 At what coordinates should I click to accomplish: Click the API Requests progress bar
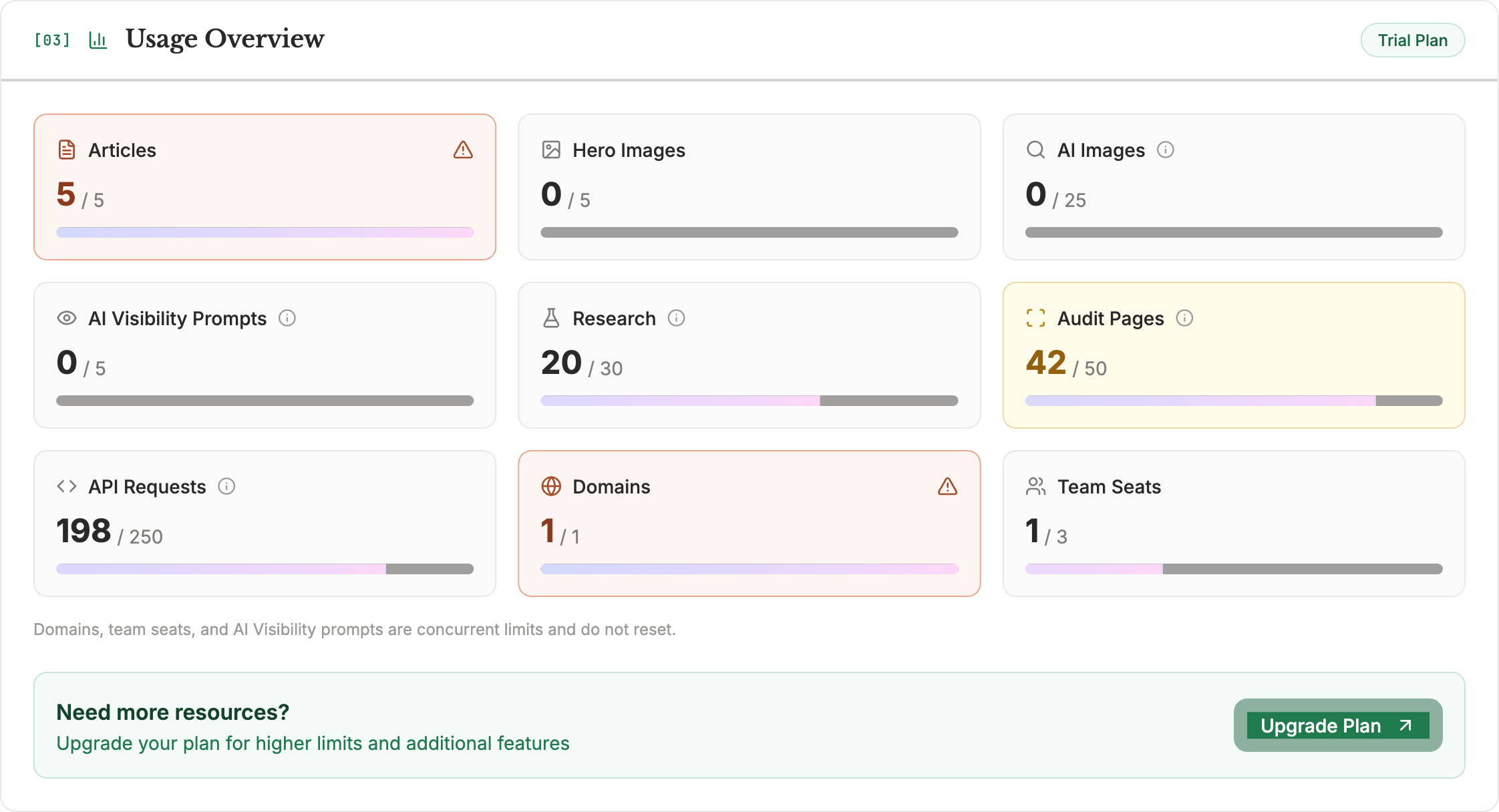265,569
